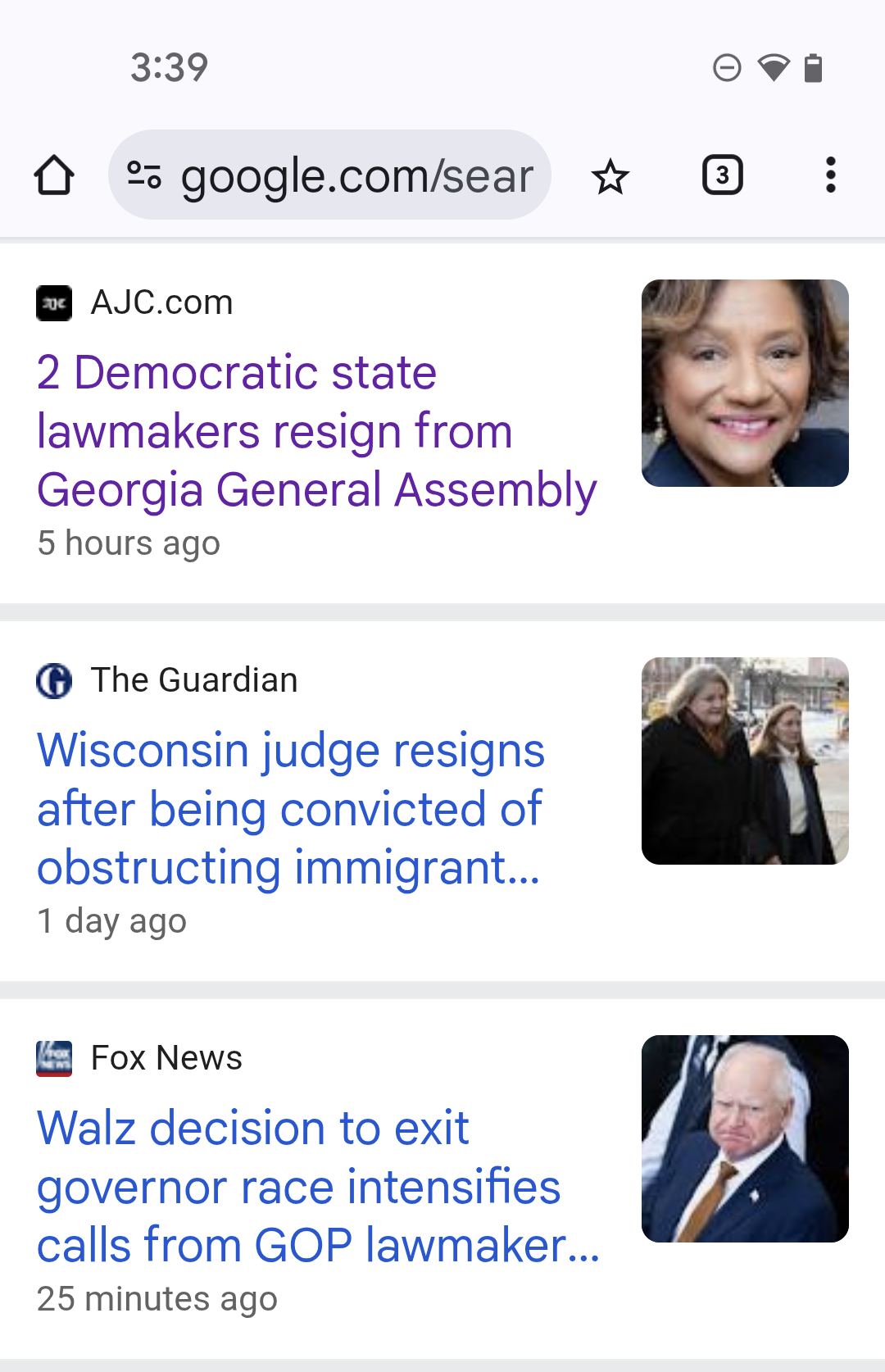Focus the google.com address bar

tap(356, 175)
